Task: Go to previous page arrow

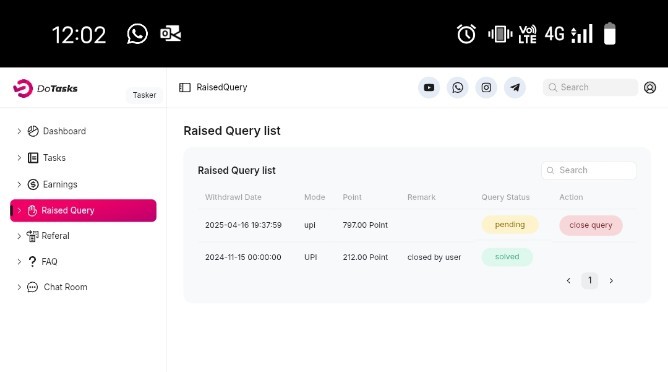Action: pyautogui.click(x=568, y=280)
